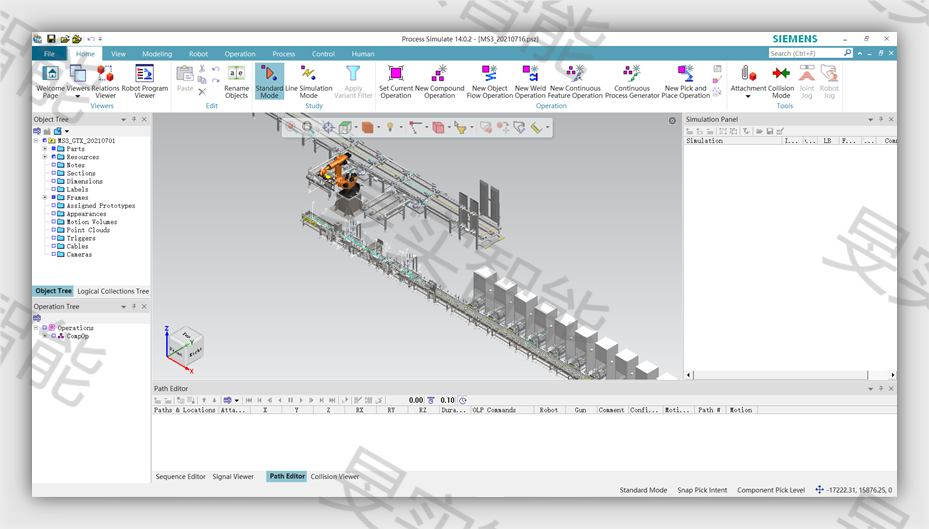Open the Modeling ribbon tab
The height and width of the screenshot is (529, 929).
(156, 54)
